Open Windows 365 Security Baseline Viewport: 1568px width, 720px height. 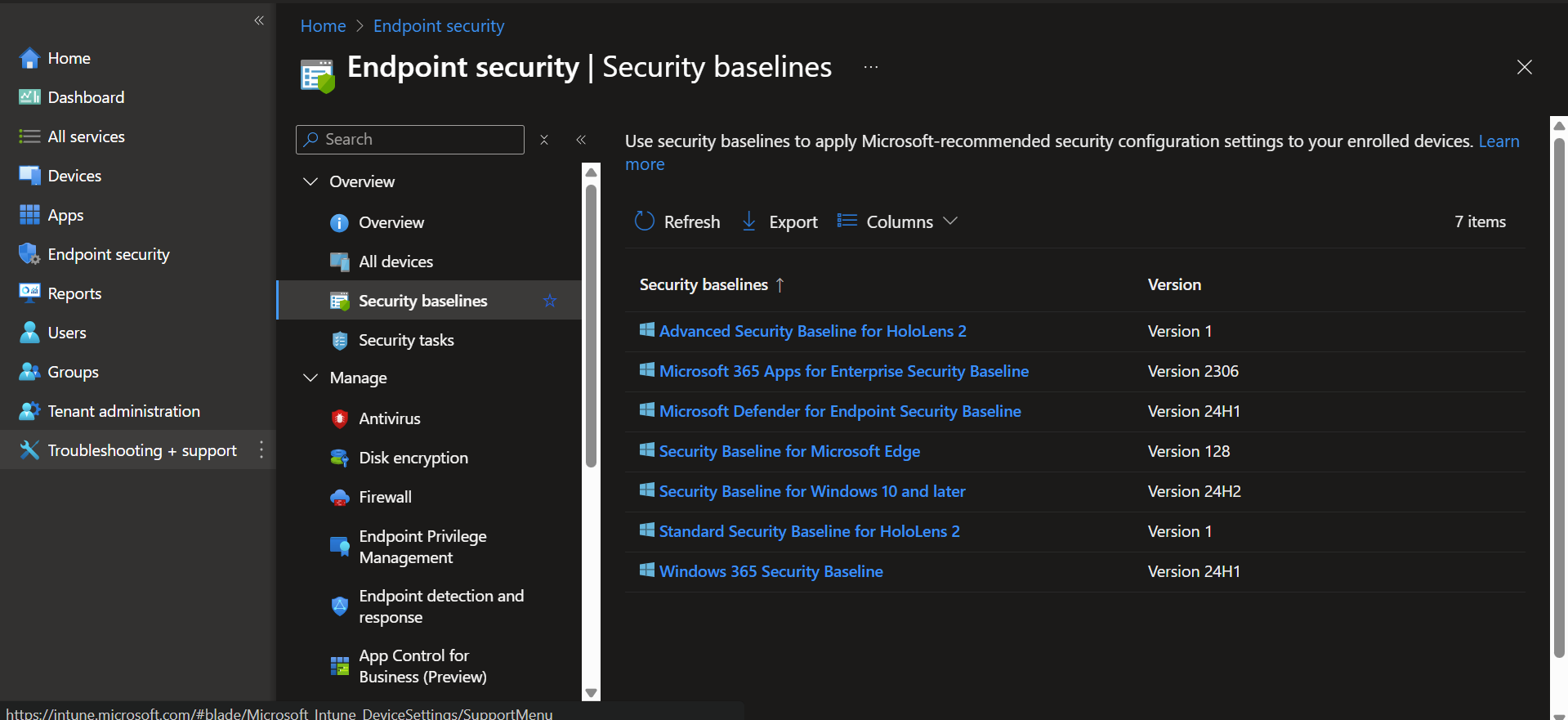click(771, 571)
